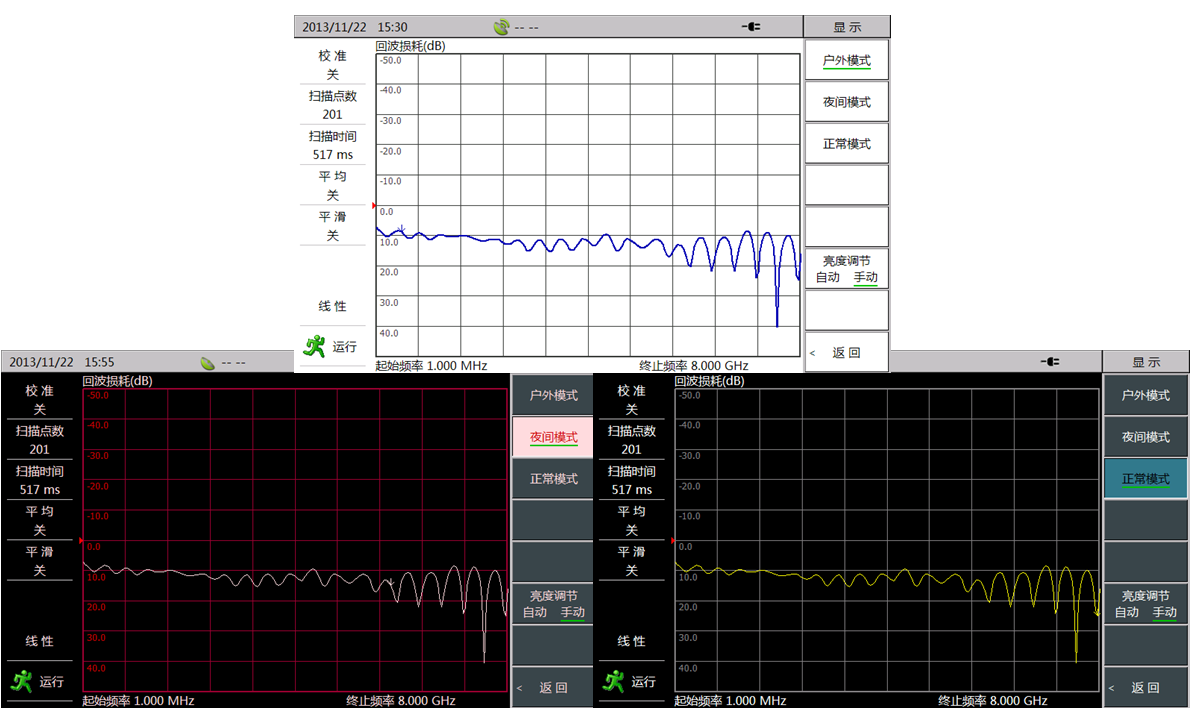The image size is (1191, 710).
Task: Select the highlighted 正常模式 in the yellow-trace screen
Action: [1145, 479]
